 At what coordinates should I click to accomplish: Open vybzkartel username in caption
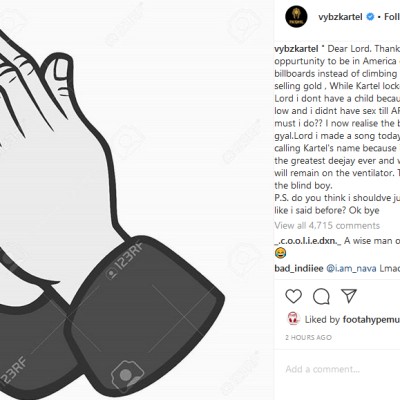pos(296,49)
